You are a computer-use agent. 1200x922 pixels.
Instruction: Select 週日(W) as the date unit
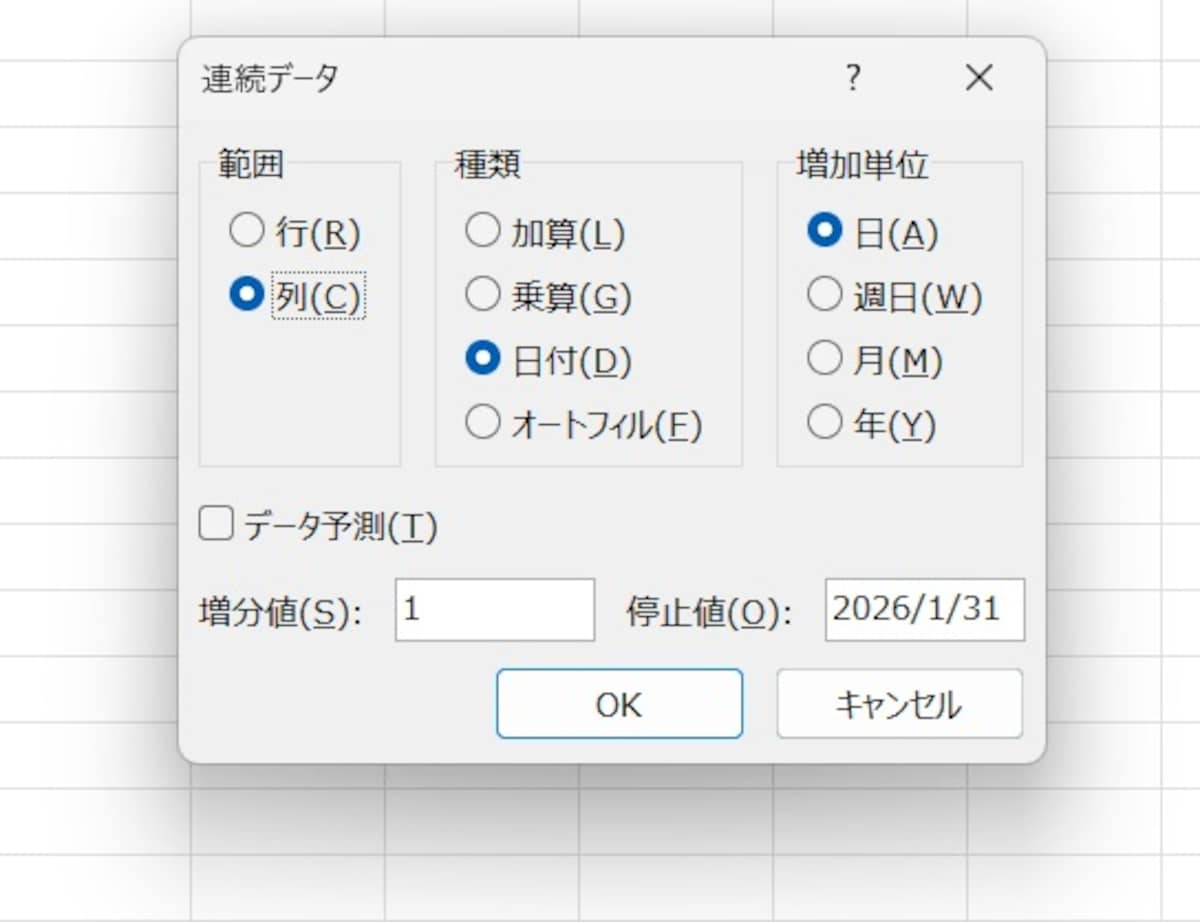coord(824,293)
